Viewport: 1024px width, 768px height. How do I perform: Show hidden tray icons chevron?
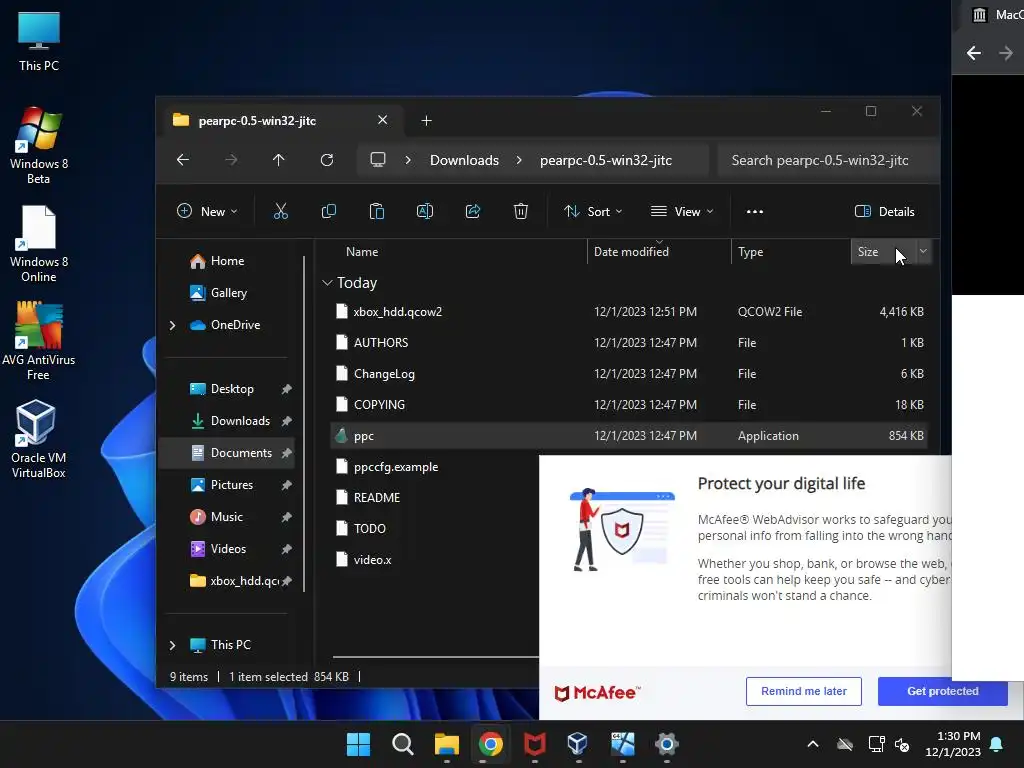click(x=813, y=744)
